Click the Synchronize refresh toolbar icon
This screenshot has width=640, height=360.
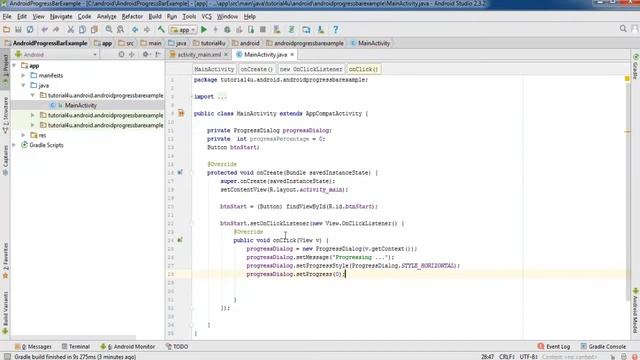(30, 29)
